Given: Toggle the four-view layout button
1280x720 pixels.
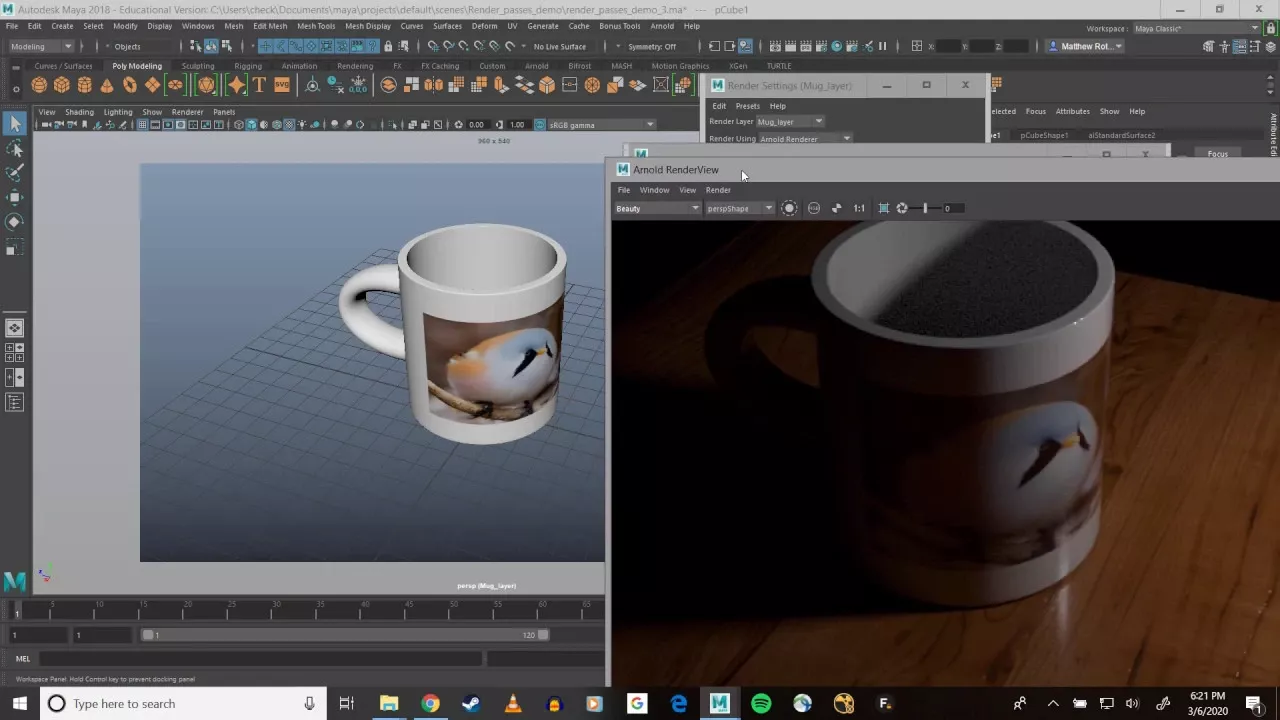Looking at the screenshot, I should [x=15, y=352].
